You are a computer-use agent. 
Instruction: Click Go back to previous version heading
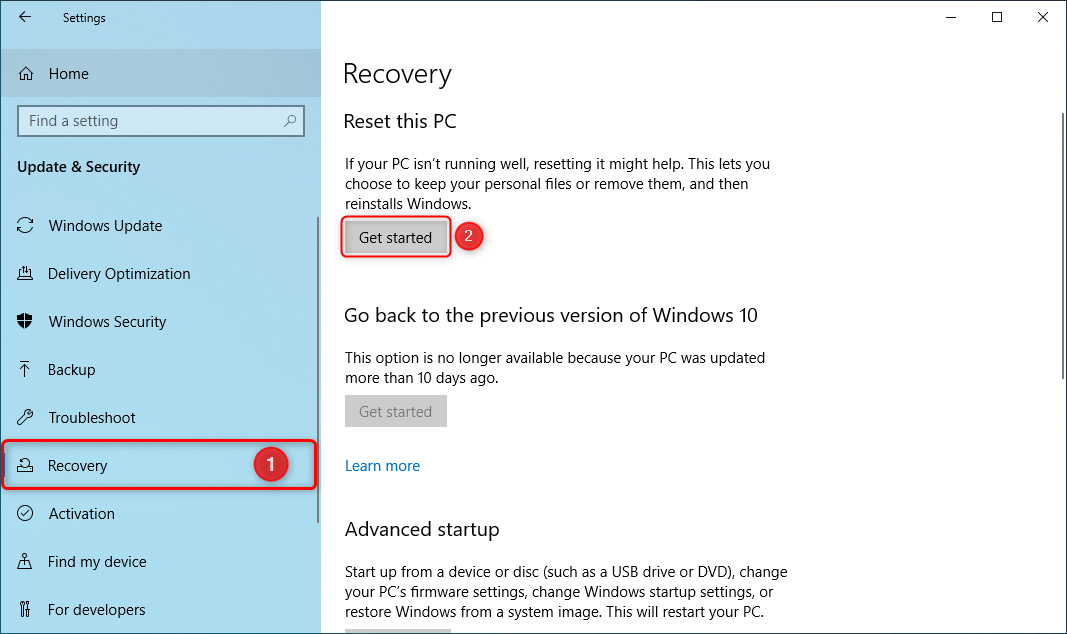(x=551, y=316)
